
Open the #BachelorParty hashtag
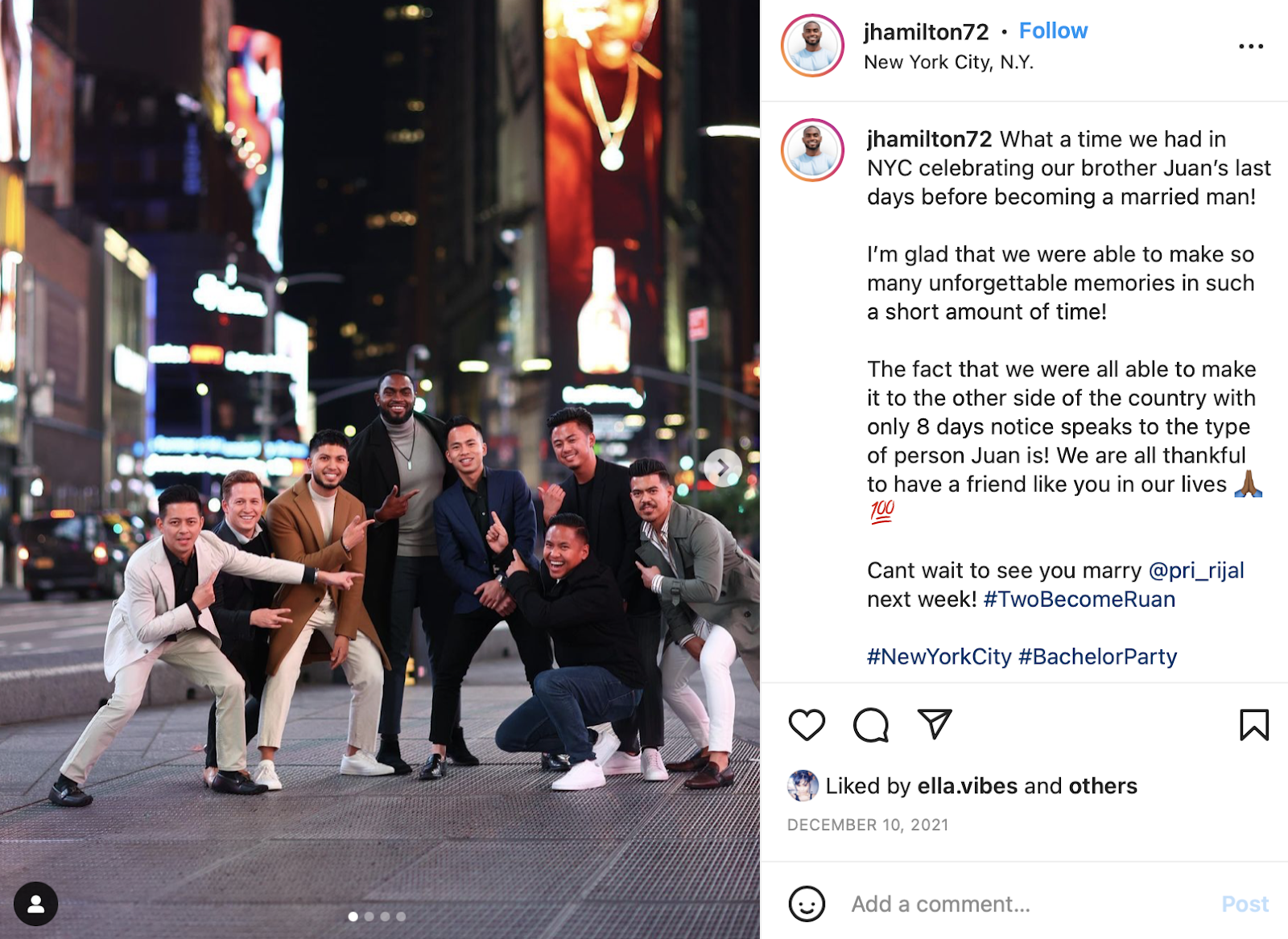pyautogui.click(x=1098, y=657)
